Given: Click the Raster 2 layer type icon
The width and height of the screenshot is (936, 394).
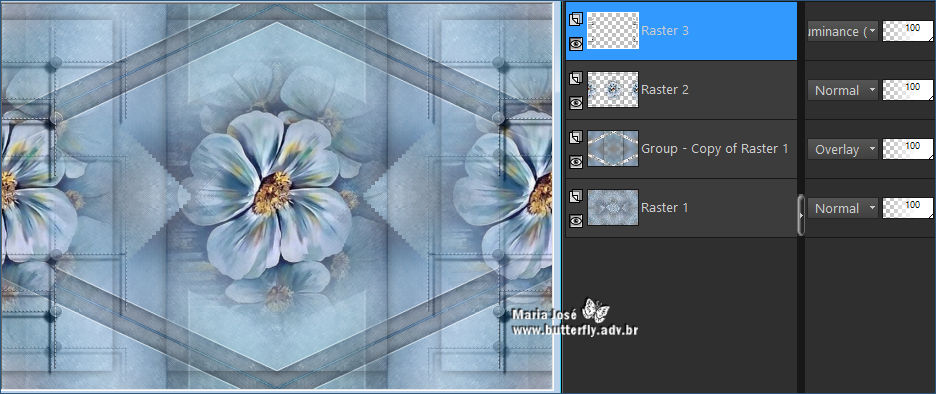Looking at the screenshot, I should [575, 79].
